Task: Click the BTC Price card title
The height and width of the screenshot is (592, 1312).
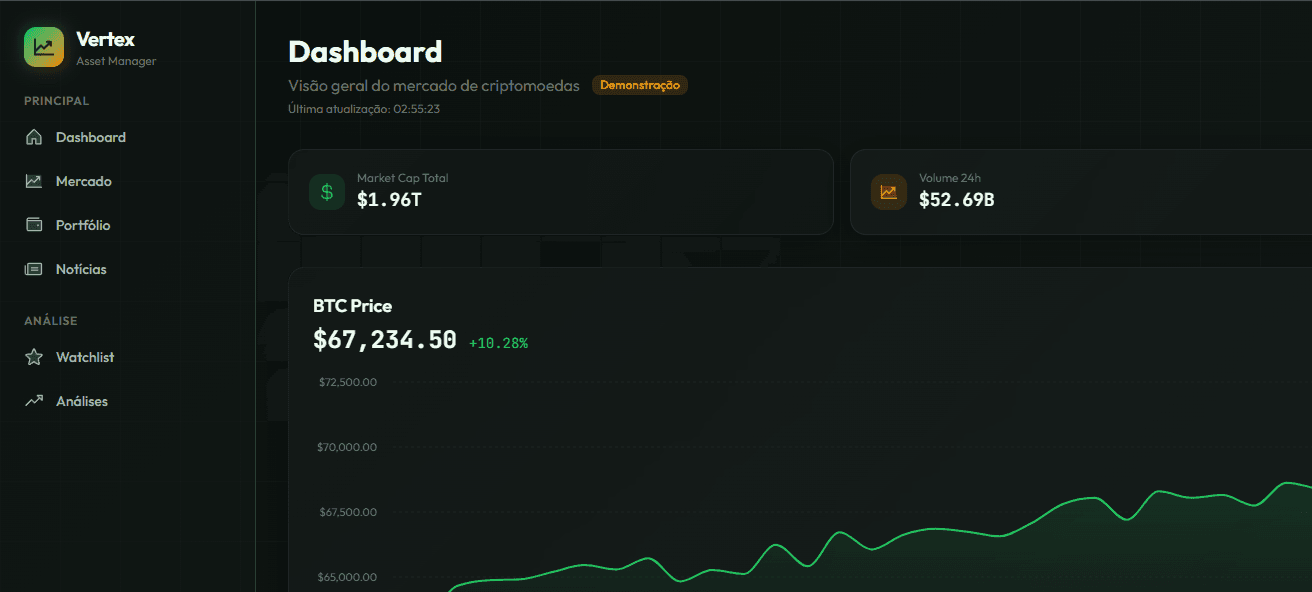Action: coord(351,306)
